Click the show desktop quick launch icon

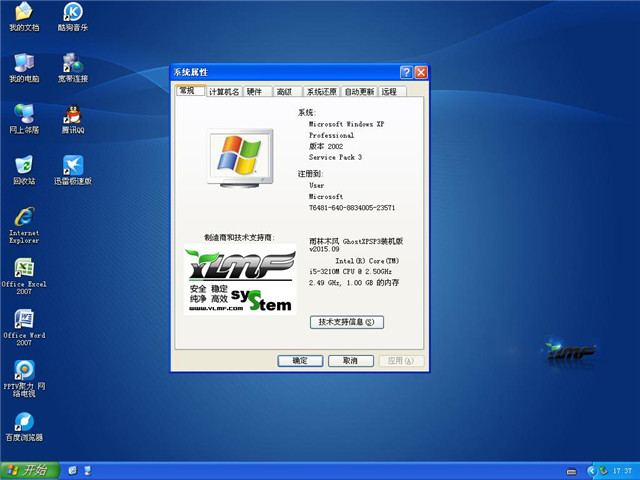[x=87, y=471]
